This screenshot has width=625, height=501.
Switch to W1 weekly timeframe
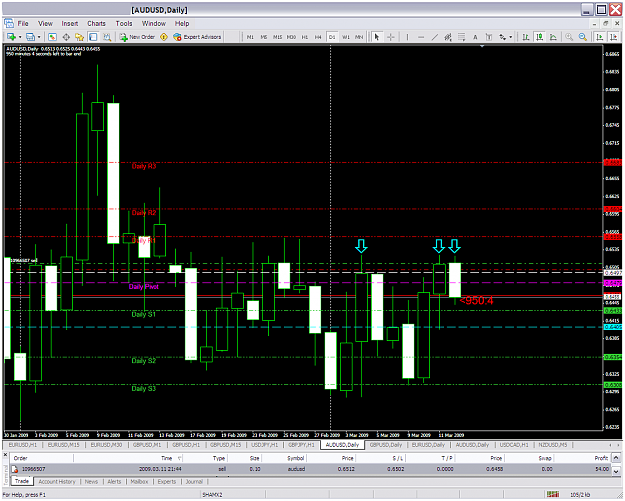pyautogui.click(x=346, y=37)
